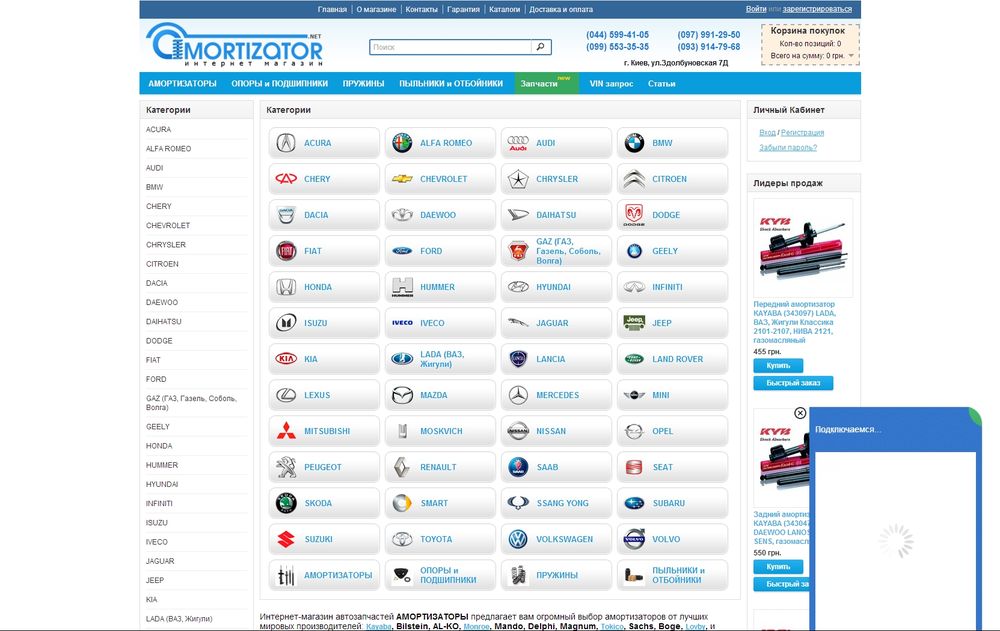Open Гарантия top link
This screenshot has width=1000, height=631.
[463, 10]
